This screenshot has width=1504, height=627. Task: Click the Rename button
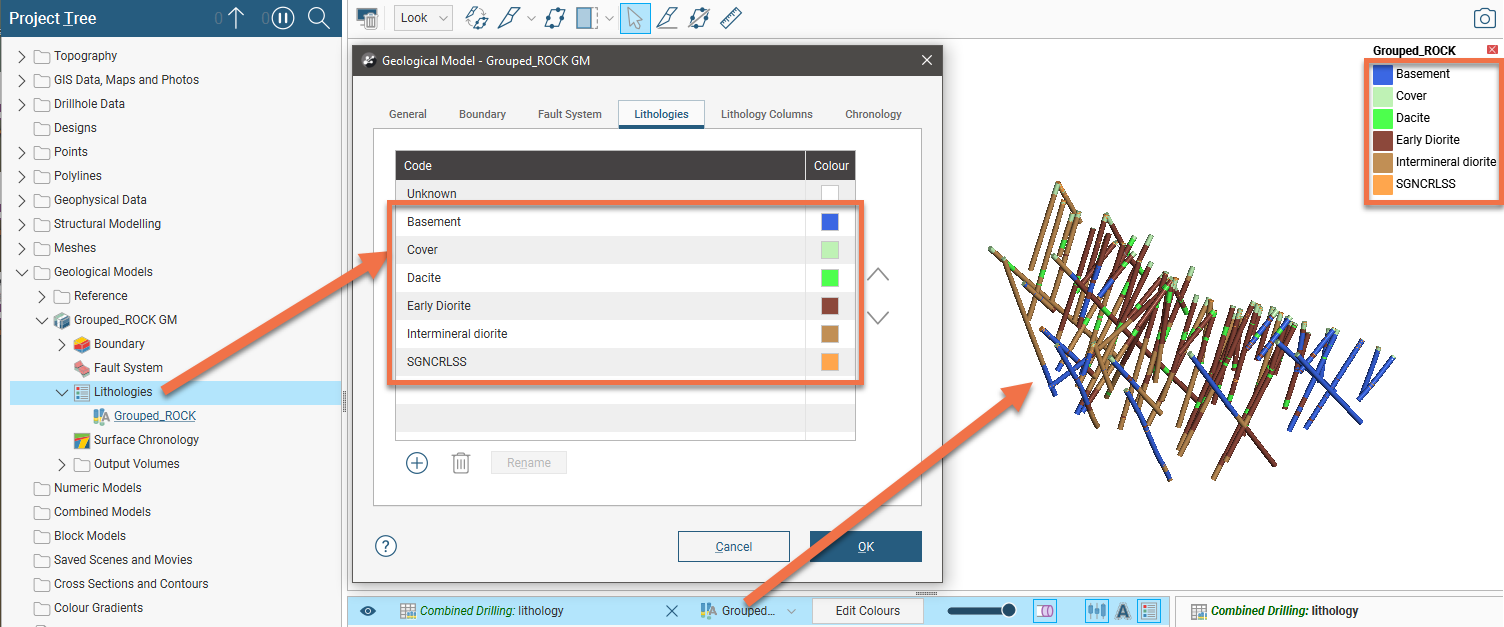529,463
